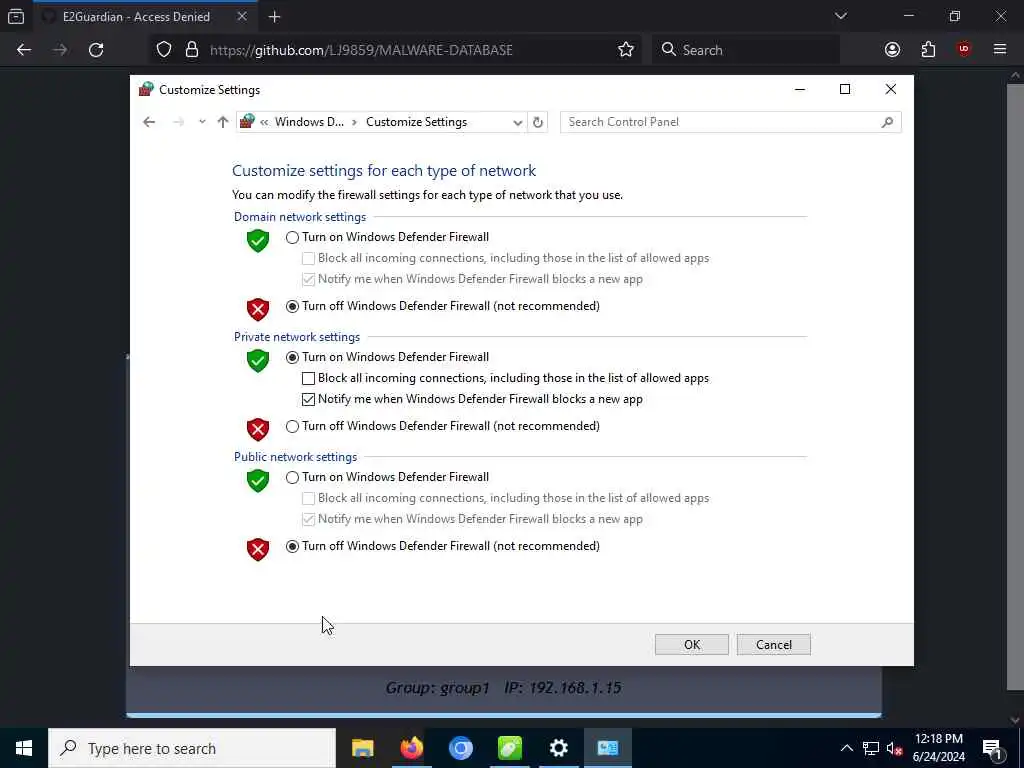
Task: Open the Windows Start menu
Action: pyautogui.click(x=24, y=748)
